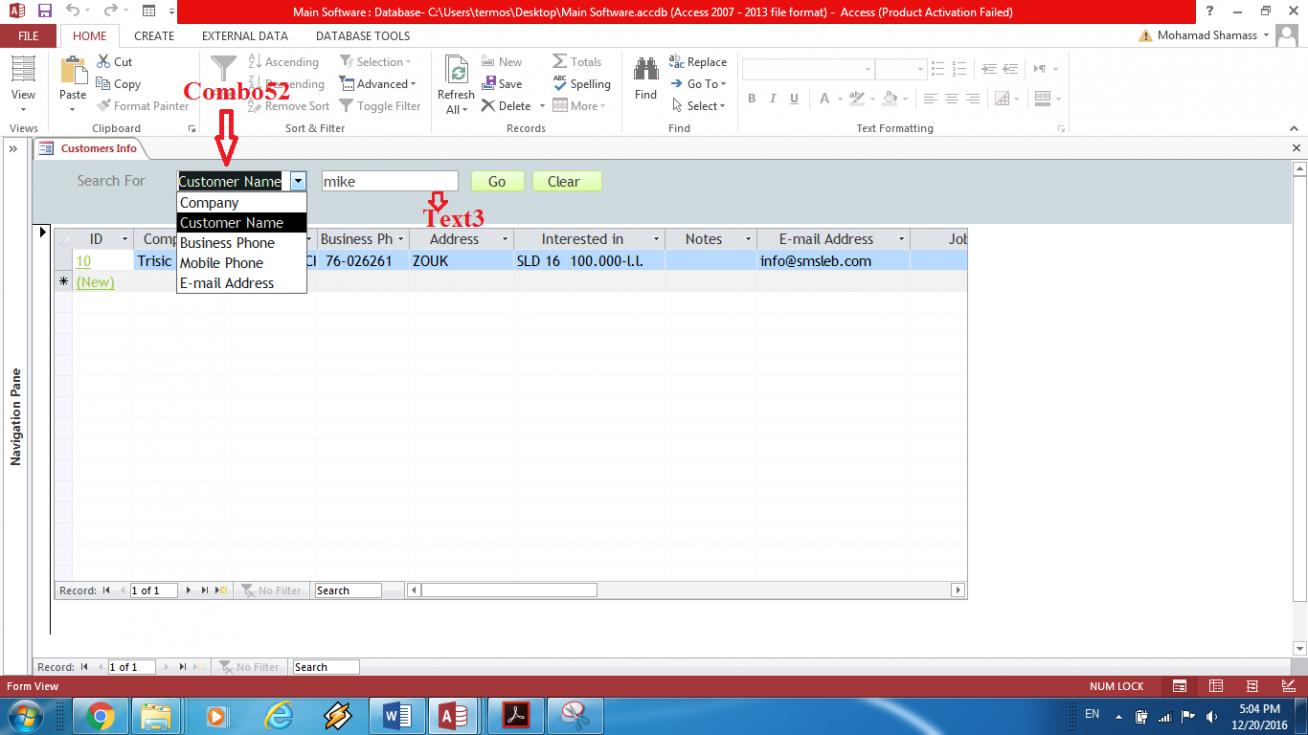Open Find with the binoculars icon
Viewport: 1308px width, 735px height.
click(646, 70)
